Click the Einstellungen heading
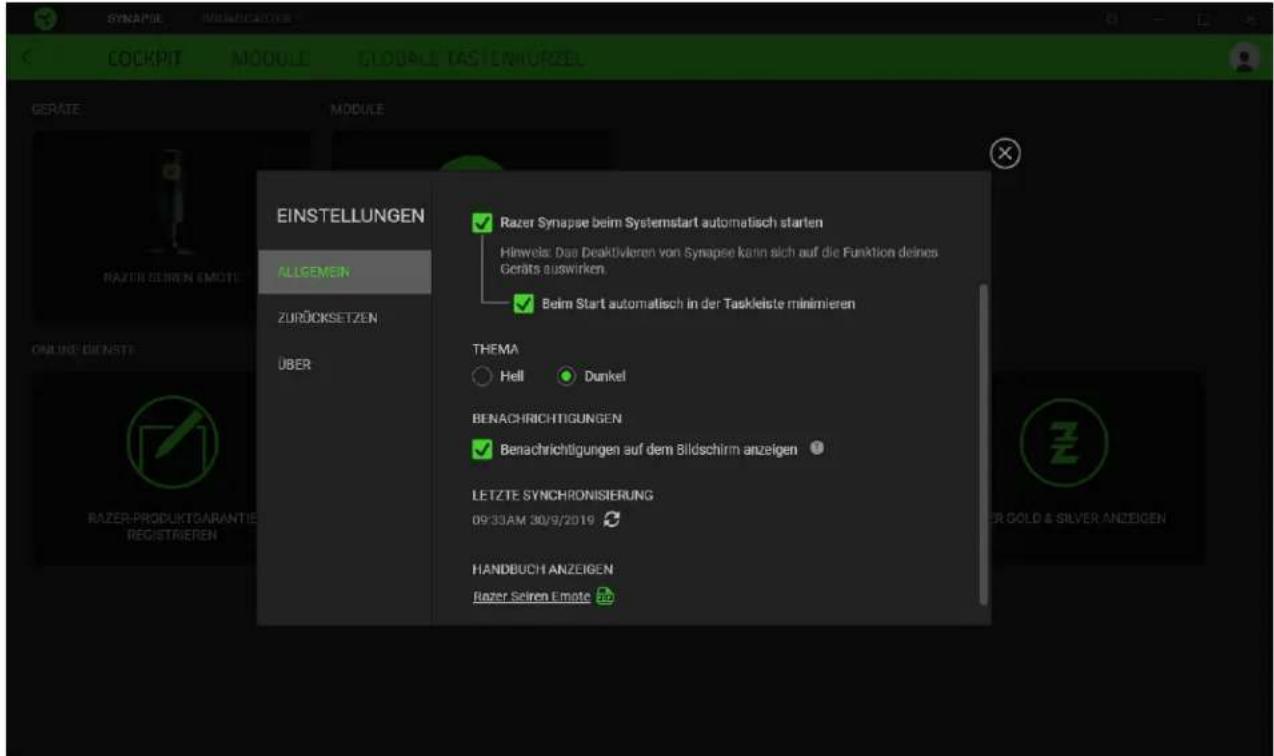Viewport: 1274px width, 756px height. (x=350, y=216)
